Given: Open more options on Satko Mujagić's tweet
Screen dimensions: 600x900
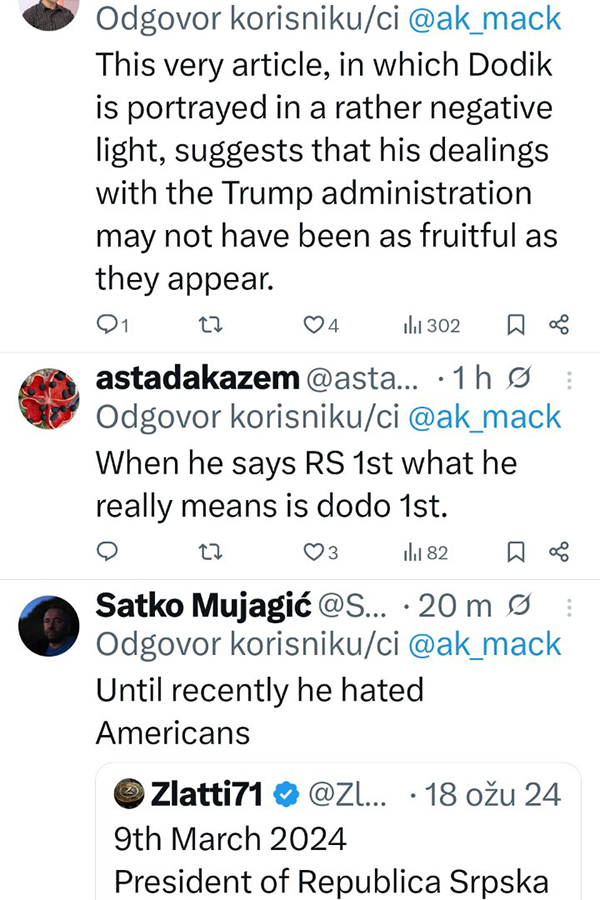Looking at the screenshot, I should (x=570, y=607).
